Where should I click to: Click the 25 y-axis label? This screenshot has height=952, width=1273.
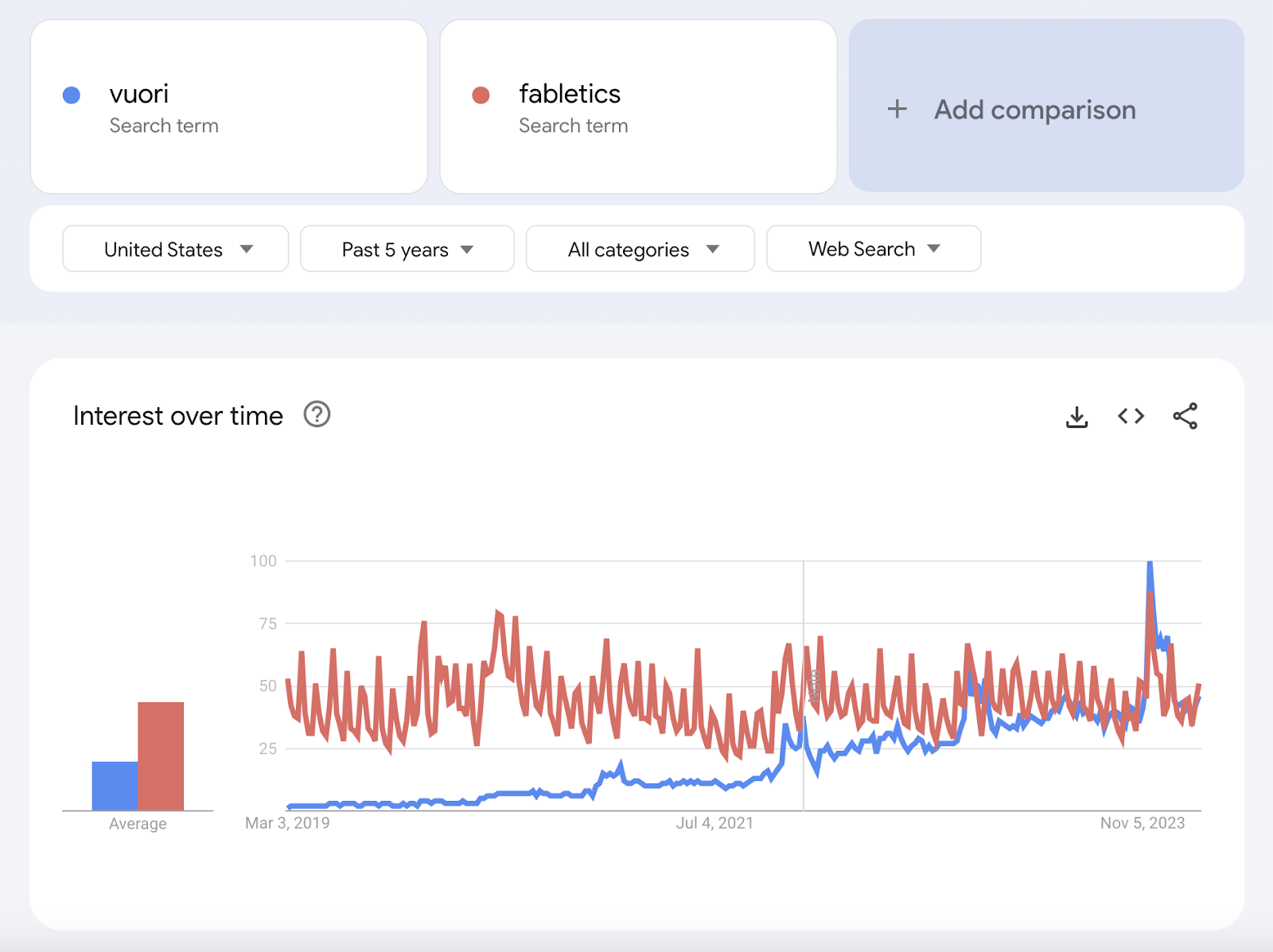268,748
